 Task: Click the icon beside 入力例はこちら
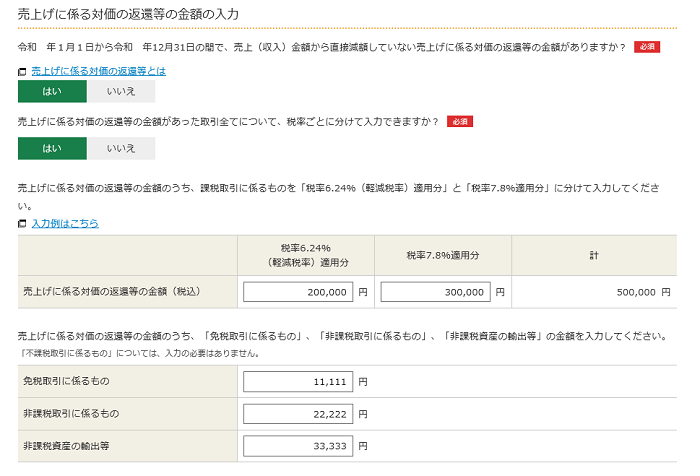(22, 224)
